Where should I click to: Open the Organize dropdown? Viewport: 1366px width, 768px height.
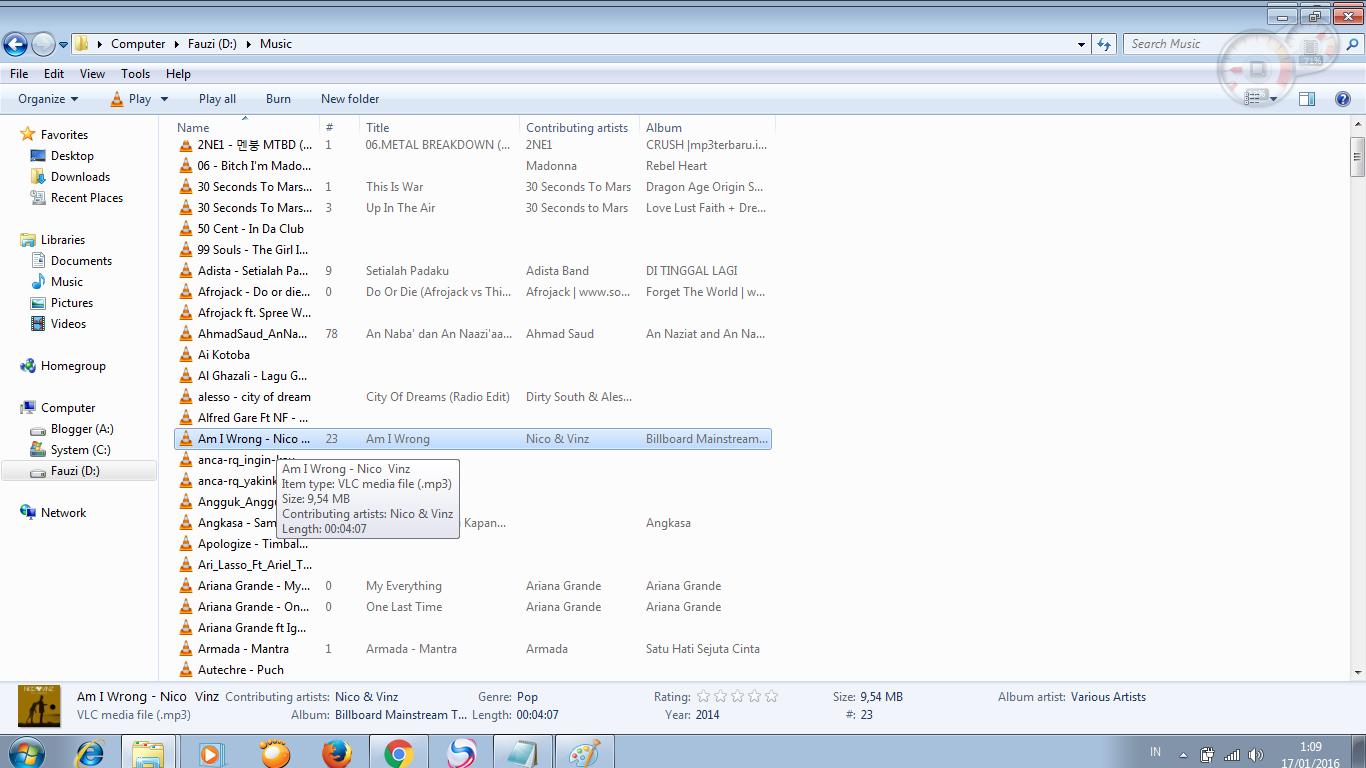pyautogui.click(x=48, y=99)
